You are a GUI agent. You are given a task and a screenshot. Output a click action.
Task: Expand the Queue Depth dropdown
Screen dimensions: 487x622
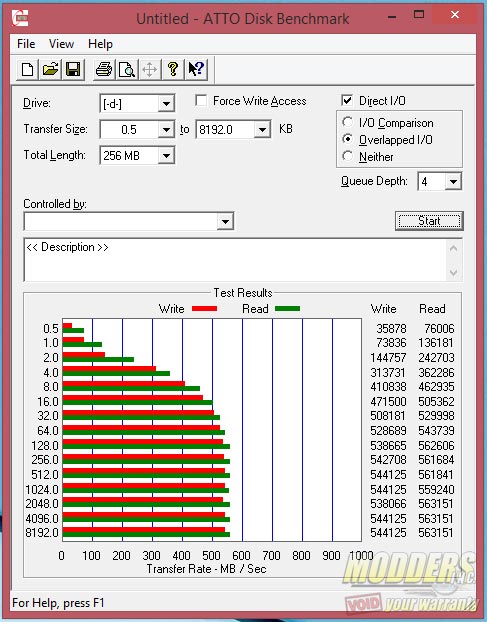click(x=453, y=182)
